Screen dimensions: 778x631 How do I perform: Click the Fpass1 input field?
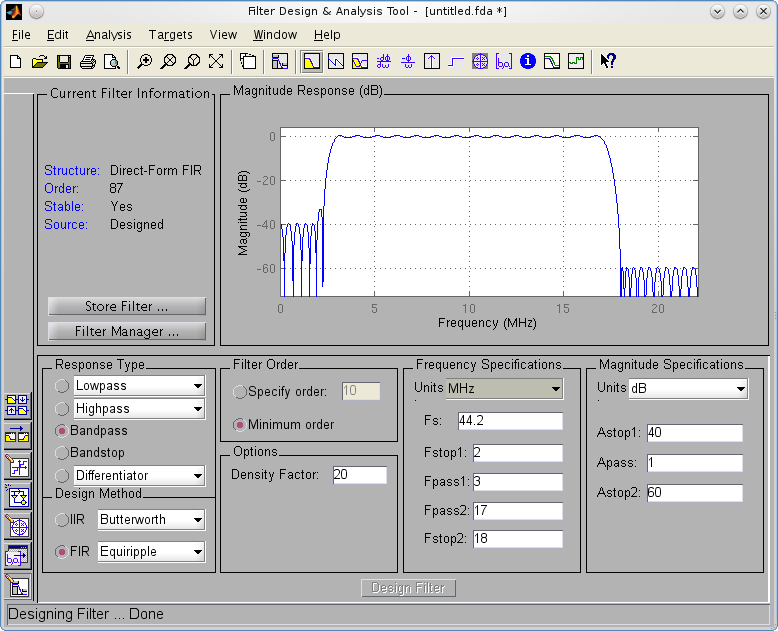coord(518,483)
